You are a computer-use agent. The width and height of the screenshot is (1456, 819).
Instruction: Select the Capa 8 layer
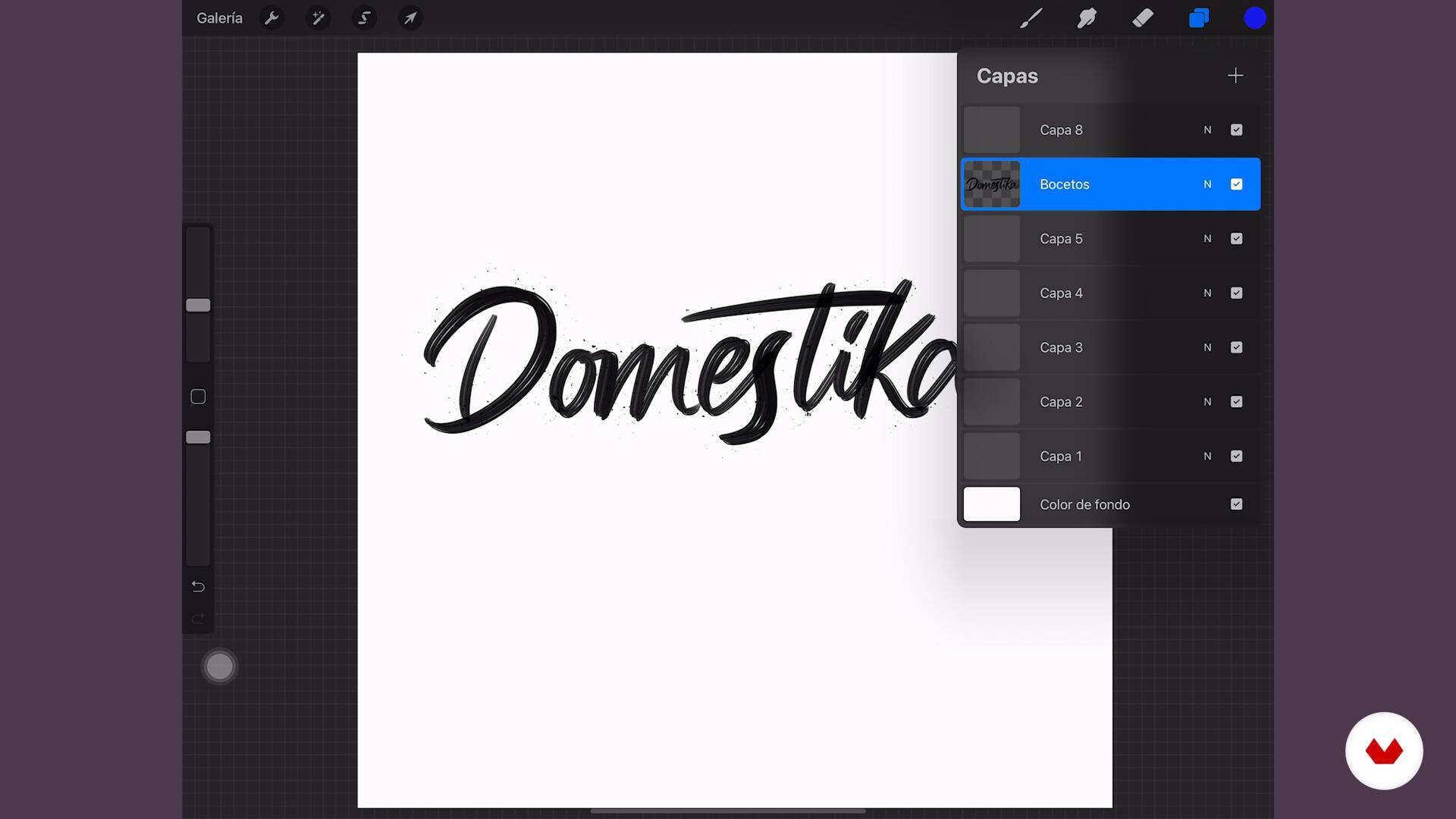(x=1110, y=130)
